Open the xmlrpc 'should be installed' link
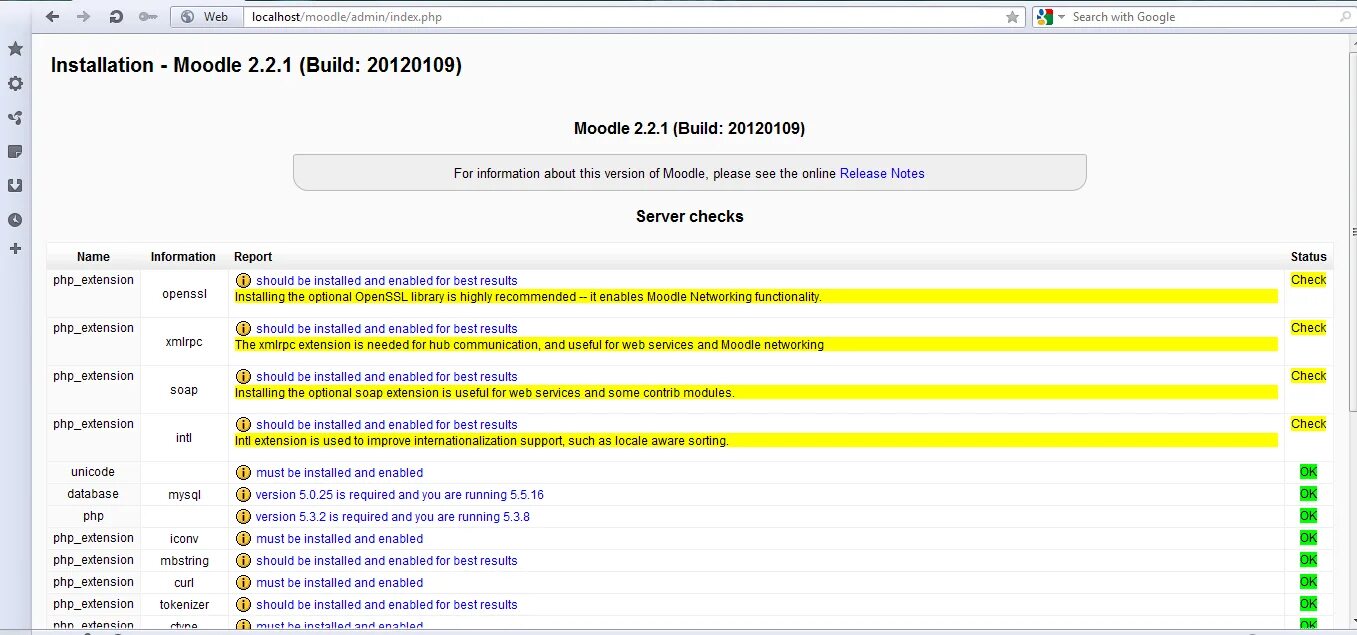Image resolution: width=1357 pixels, height=635 pixels. tap(387, 329)
